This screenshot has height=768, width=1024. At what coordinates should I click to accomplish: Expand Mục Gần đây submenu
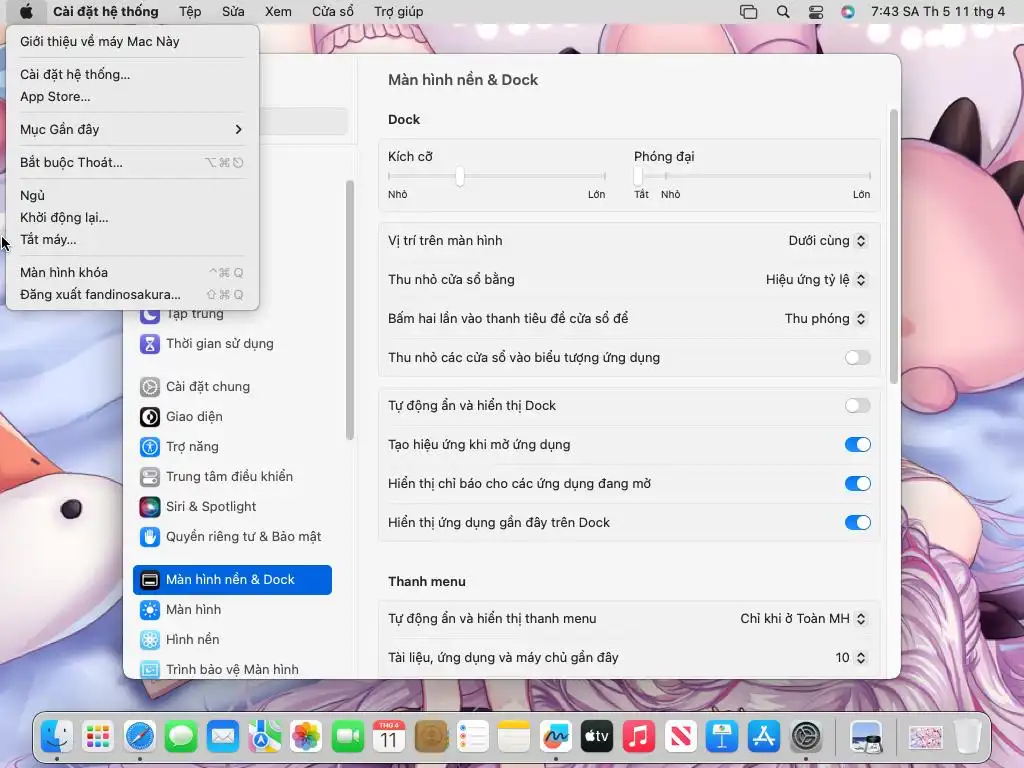132,129
